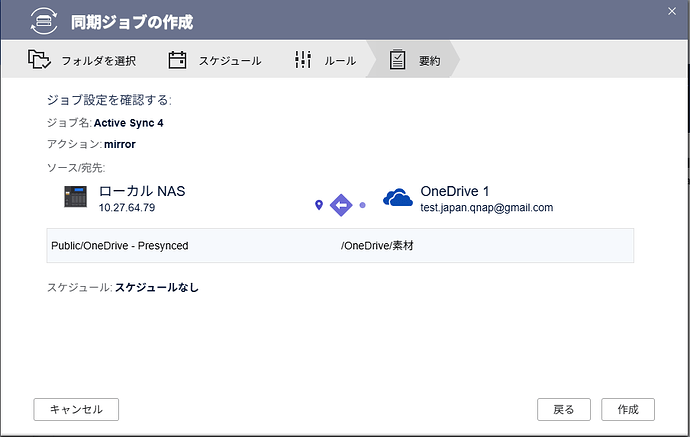This screenshot has width=690, height=437.
Task: Select the 要約 wizard step label
Action: tap(429, 60)
